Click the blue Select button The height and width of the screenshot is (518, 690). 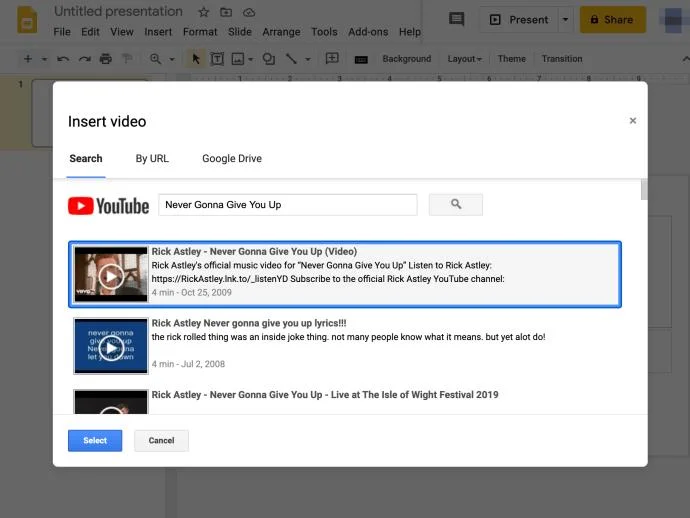[95, 441]
